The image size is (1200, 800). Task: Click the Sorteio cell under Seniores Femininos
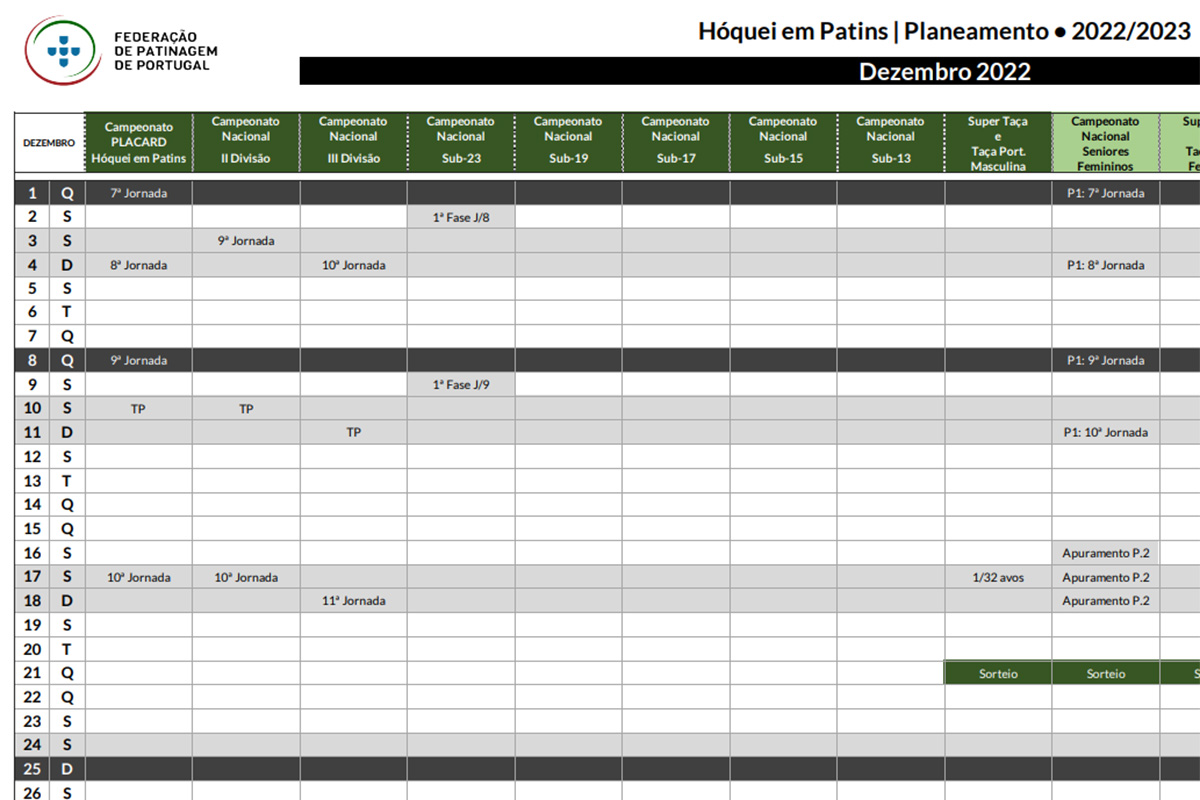click(x=1105, y=673)
